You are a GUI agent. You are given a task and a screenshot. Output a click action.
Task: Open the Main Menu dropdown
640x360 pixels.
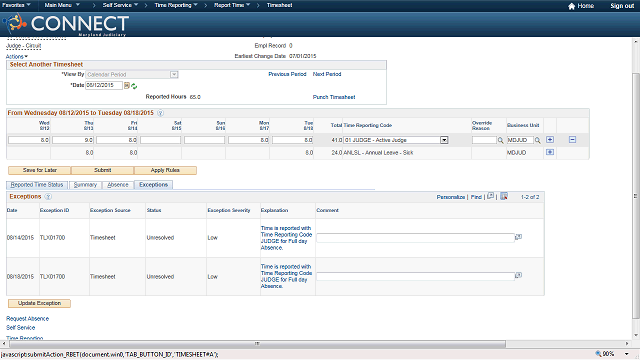point(62,5)
